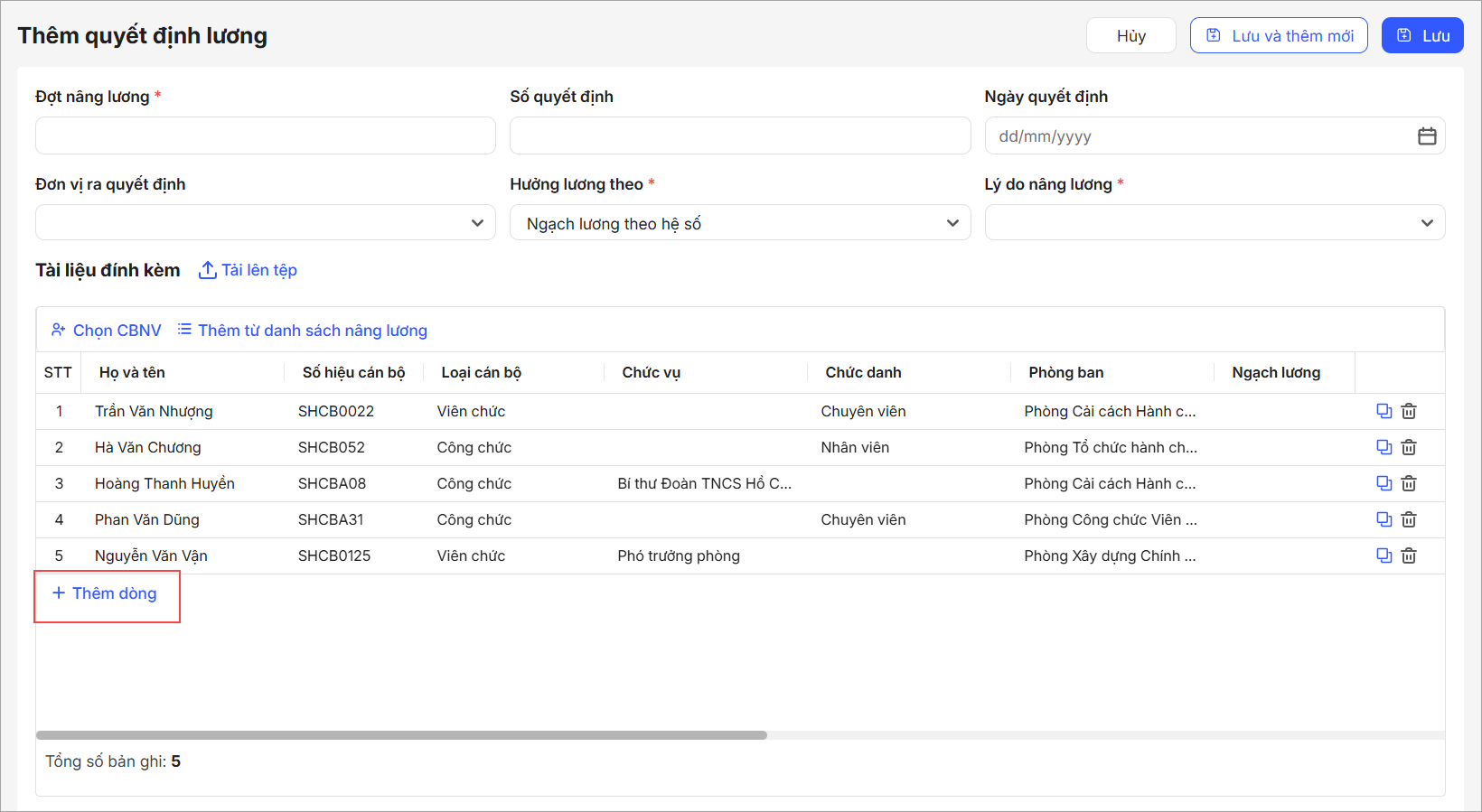This screenshot has height=812, width=1482.
Task: Open the calendar picker for Ngày quyết định
Action: pyautogui.click(x=1427, y=136)
